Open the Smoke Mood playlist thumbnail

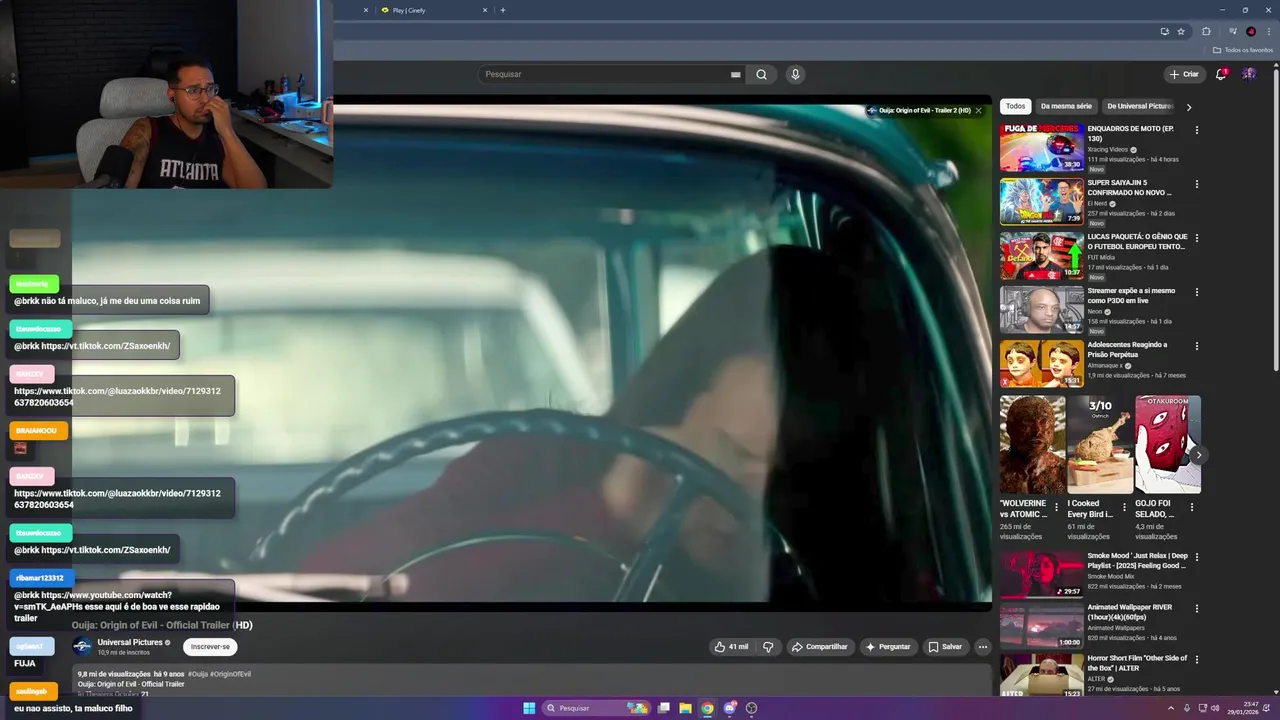[x=1041, y=574]
